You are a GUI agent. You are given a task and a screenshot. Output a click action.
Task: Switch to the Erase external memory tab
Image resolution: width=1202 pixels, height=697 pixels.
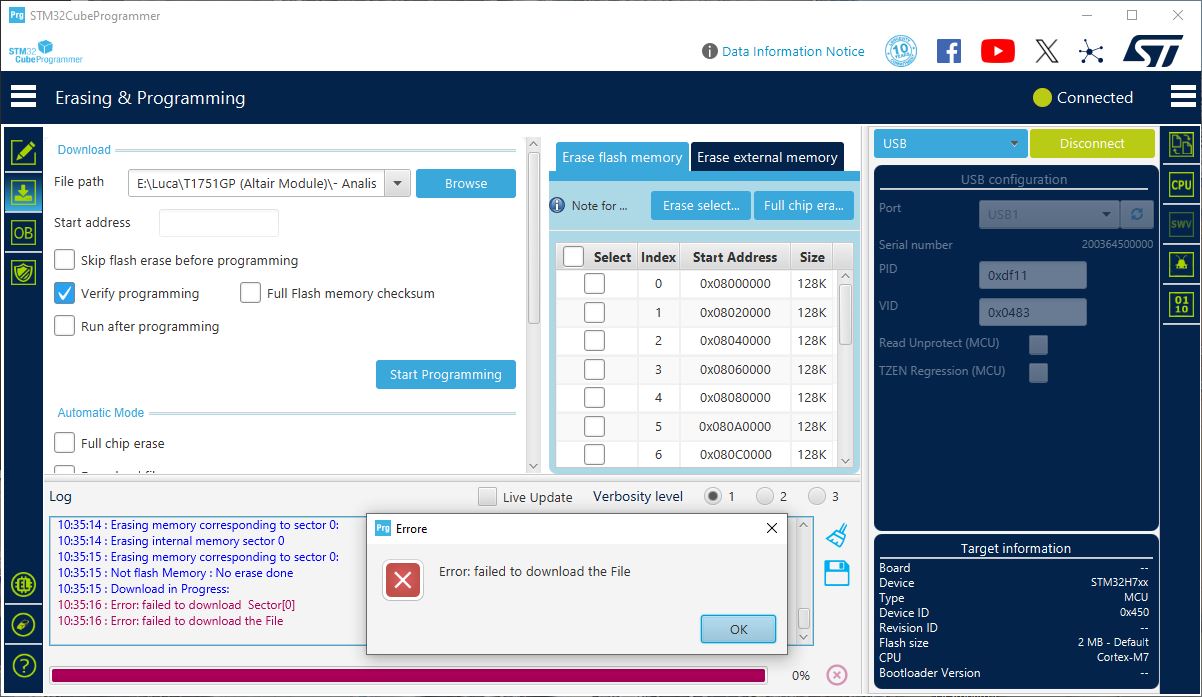767,157
